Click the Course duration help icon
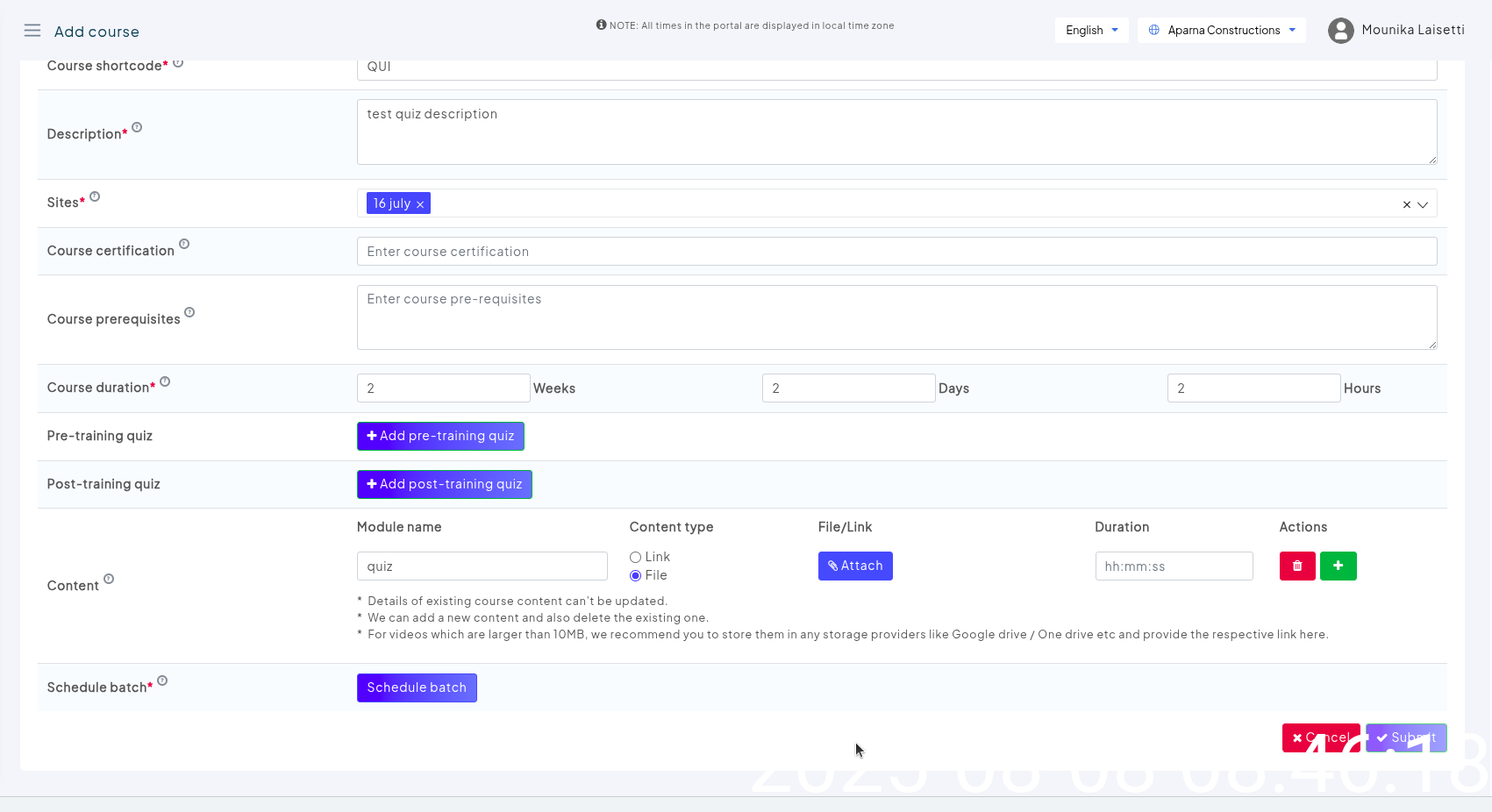The height and width of the screenshot is (812, 1492). click(x=165, y=381)
